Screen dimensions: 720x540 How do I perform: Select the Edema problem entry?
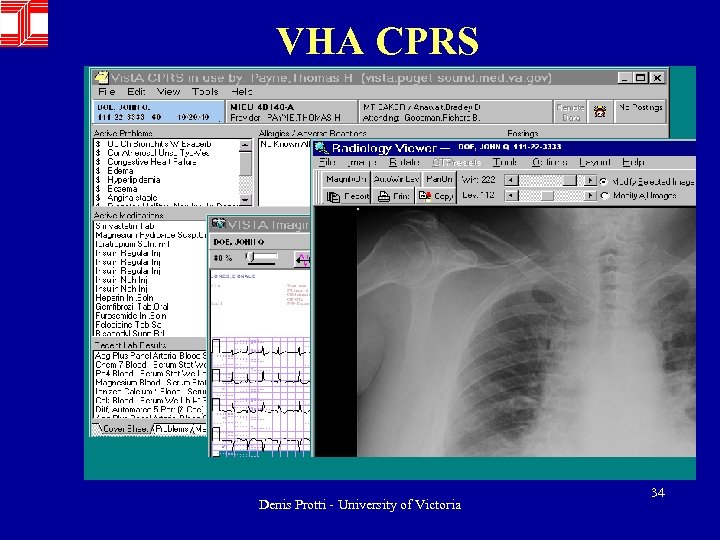click(x=167, y=171)
